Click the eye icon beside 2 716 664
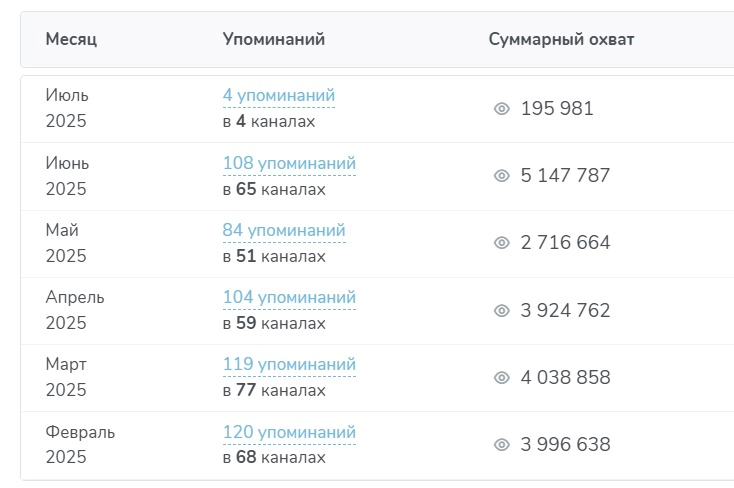This screenshot has height=488, width=734. pyautogui.click(x=501, y=243)
